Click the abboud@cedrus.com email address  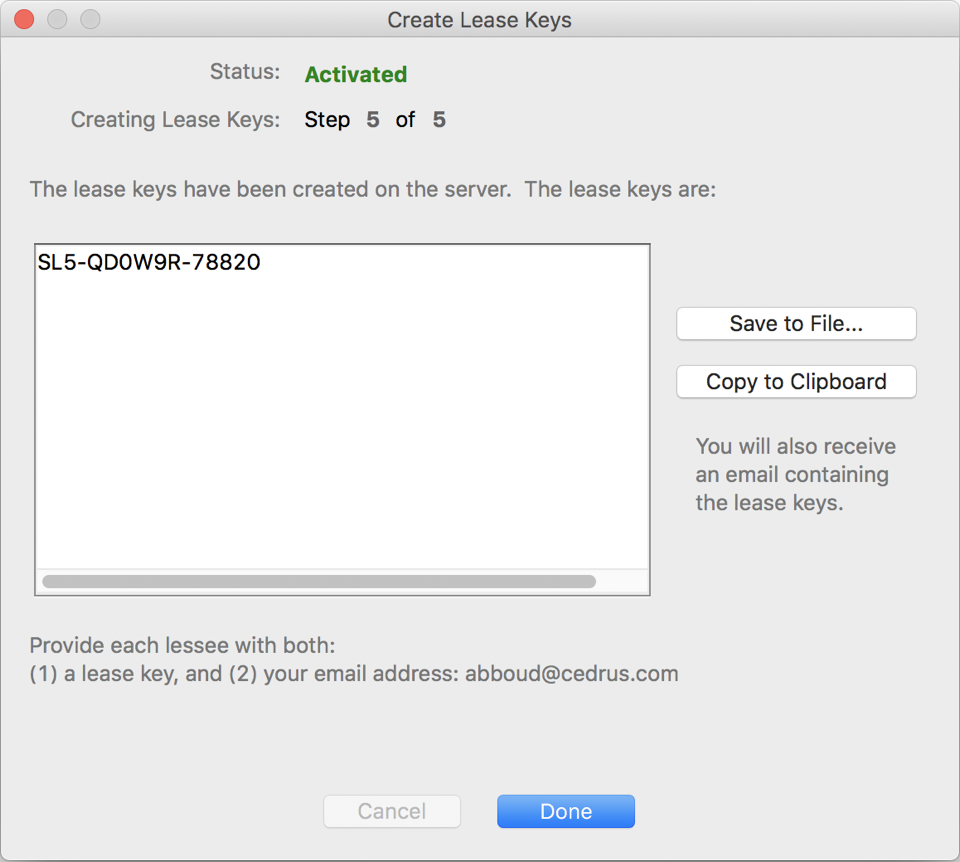571,674
